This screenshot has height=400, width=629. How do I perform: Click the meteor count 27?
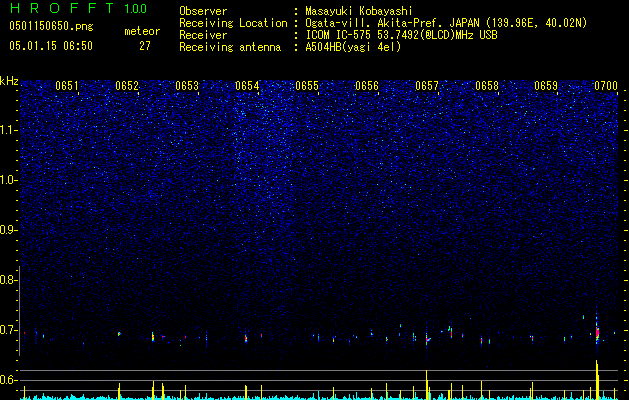coord(145,46)
